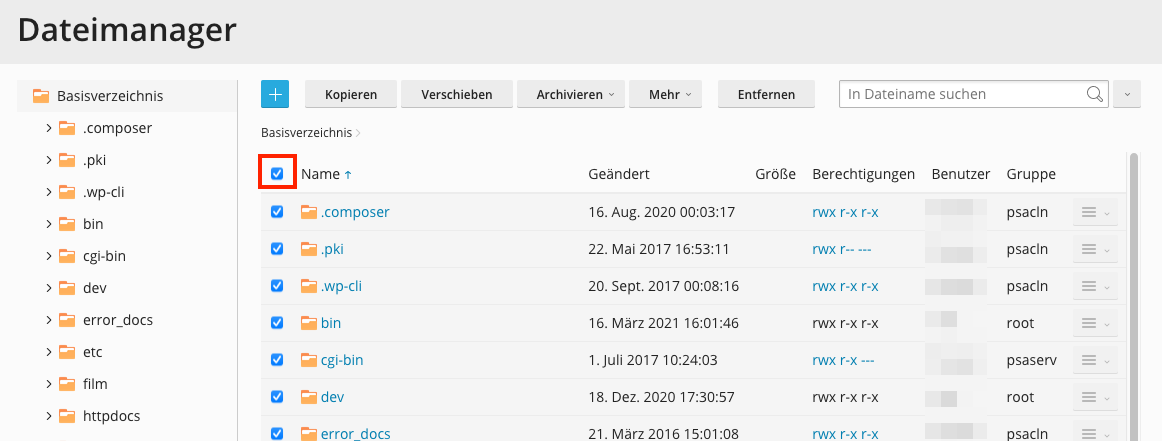Click the search magnifier icon
Viewport: 1162px width, 441px height.
point(1095,94)
